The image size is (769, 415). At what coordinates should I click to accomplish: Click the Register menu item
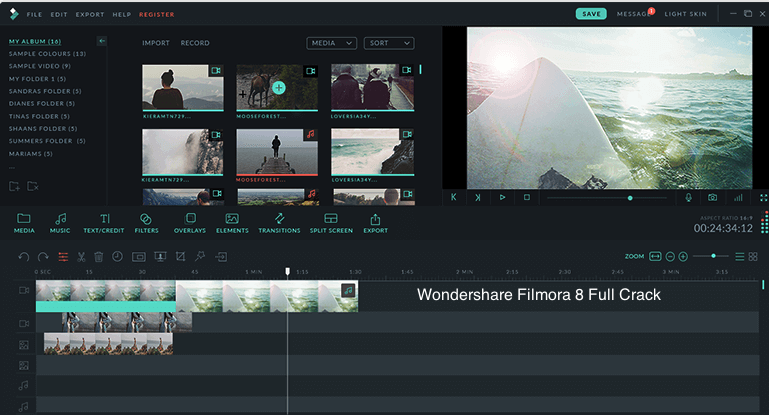point(156,15)
